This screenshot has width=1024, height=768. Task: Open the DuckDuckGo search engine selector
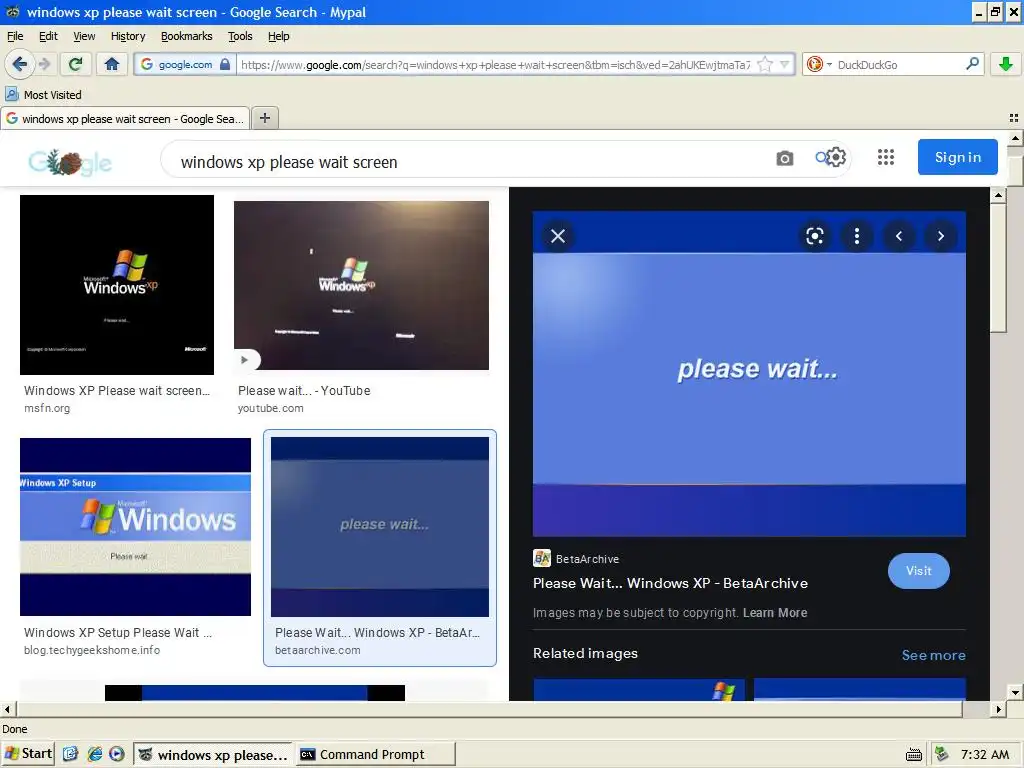pyautogui.click(x=819, y=64)
